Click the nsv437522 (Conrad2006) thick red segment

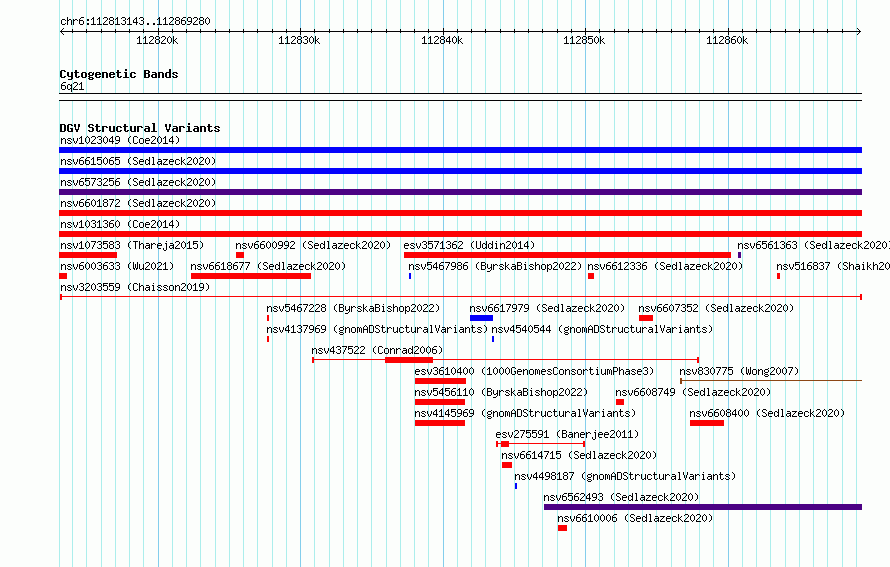click(409, 360)
